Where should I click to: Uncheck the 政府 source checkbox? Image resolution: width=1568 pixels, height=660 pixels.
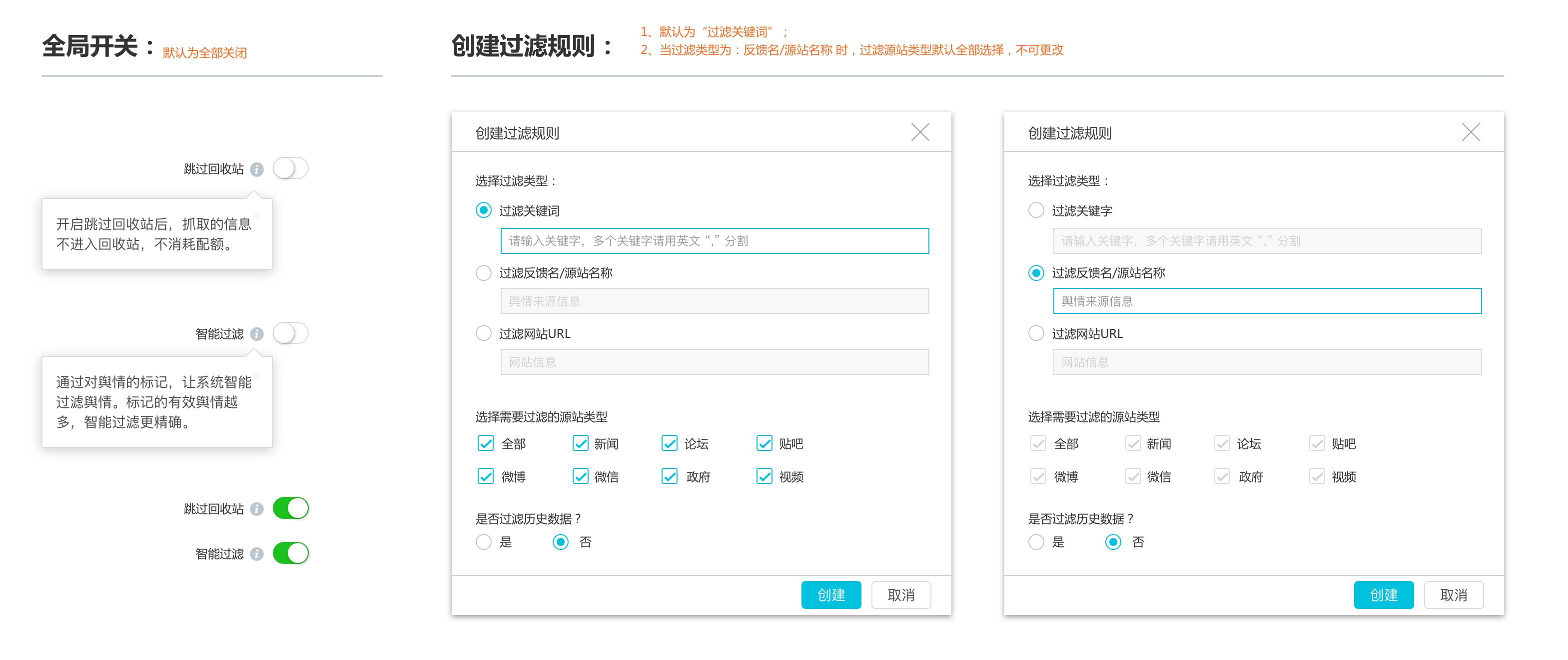point(670,476)
